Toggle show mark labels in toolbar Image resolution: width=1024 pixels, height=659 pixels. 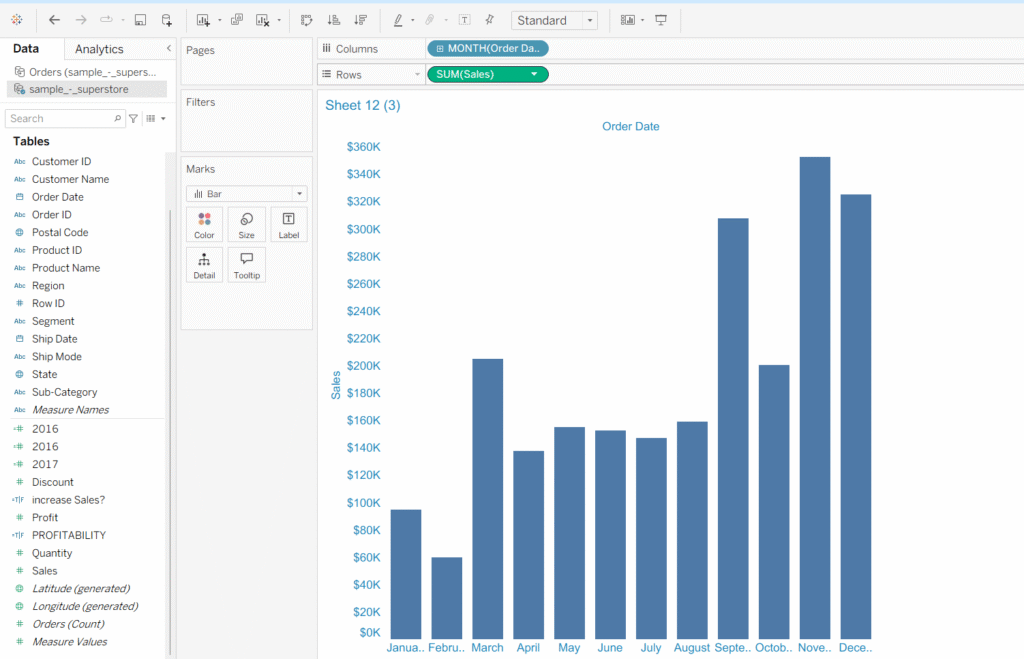[464, 20]
